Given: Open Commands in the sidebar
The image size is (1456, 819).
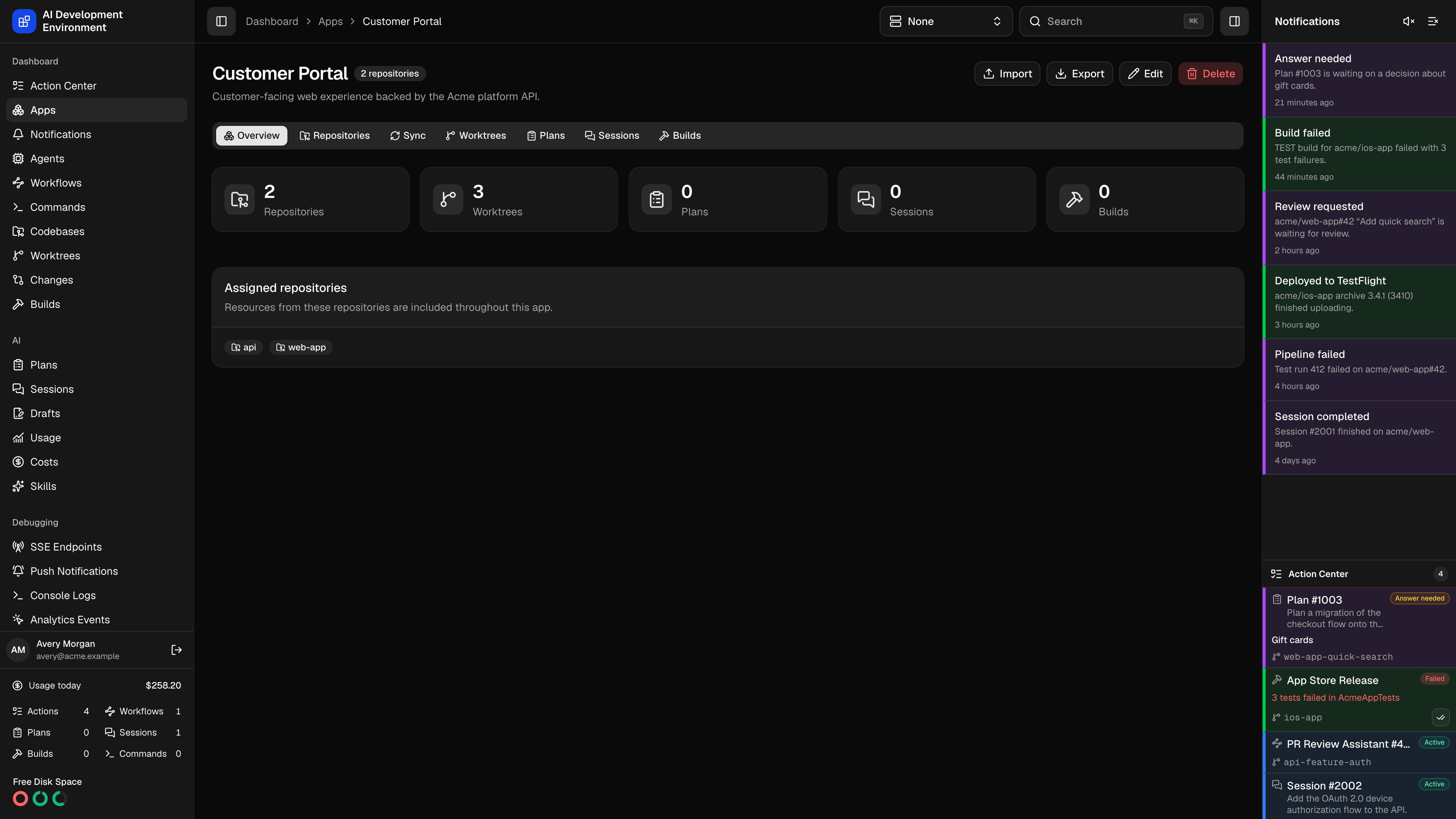Looking at the screenshot, I should (x=96, y=207).
